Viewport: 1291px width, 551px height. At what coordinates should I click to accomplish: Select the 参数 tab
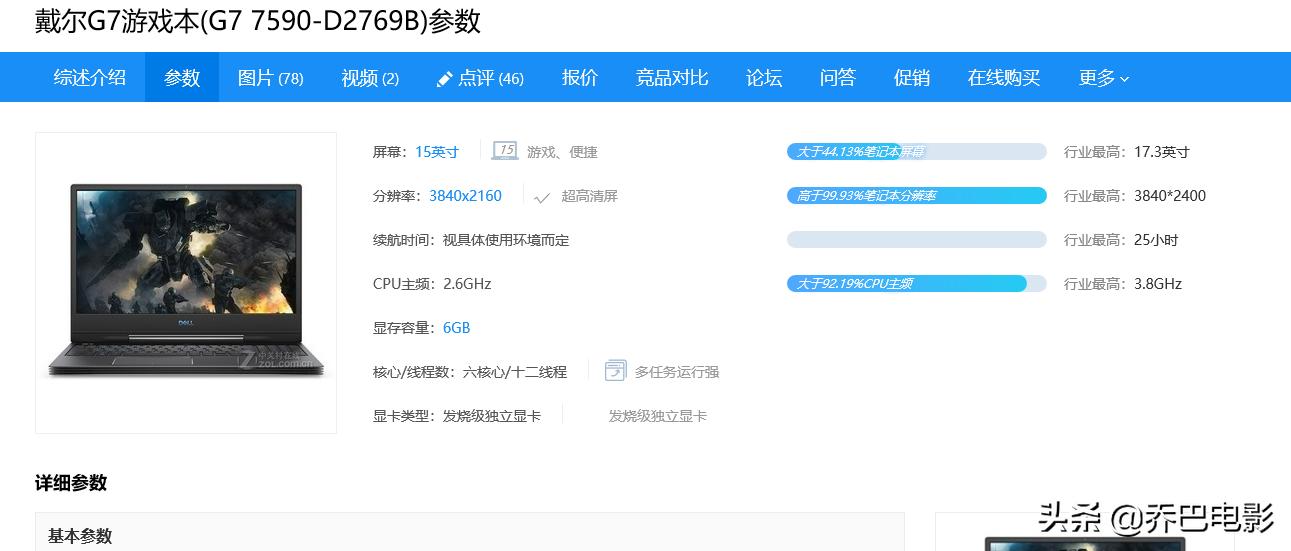coord(182,78)
